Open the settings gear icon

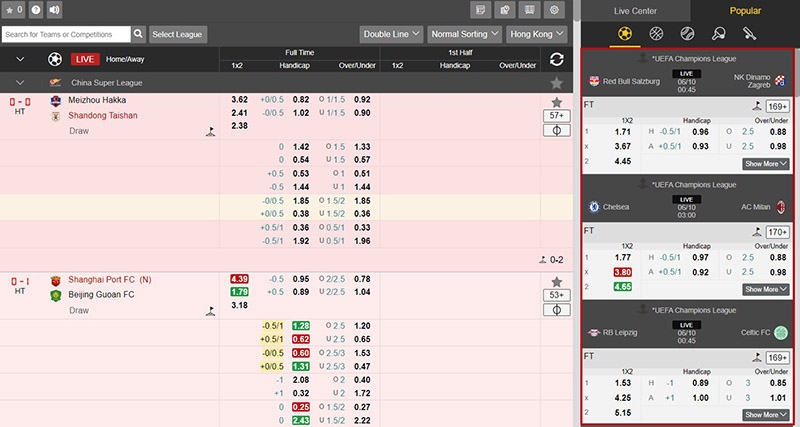click(555, 11)
